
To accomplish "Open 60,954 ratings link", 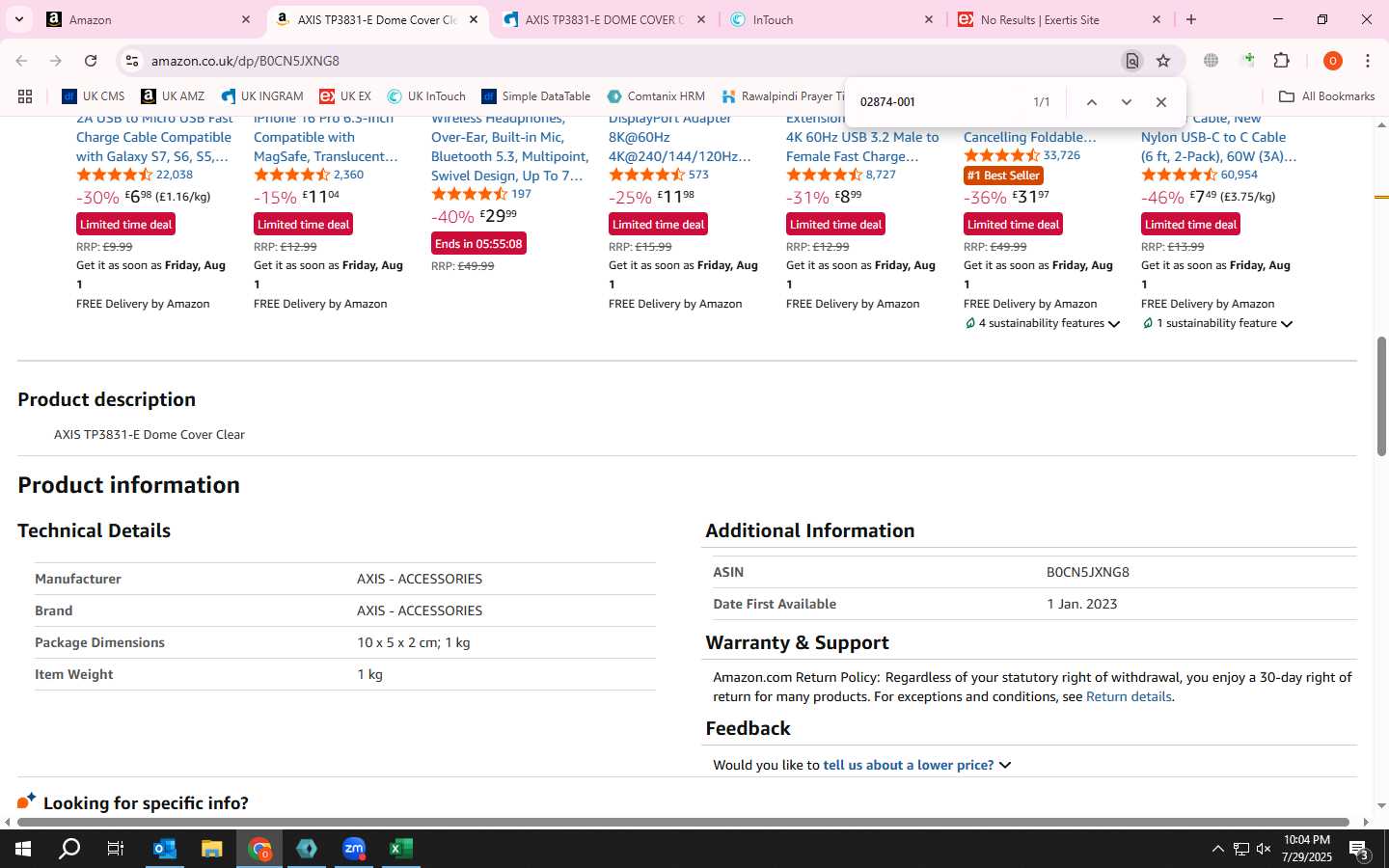I will [x=1239, y=175].
